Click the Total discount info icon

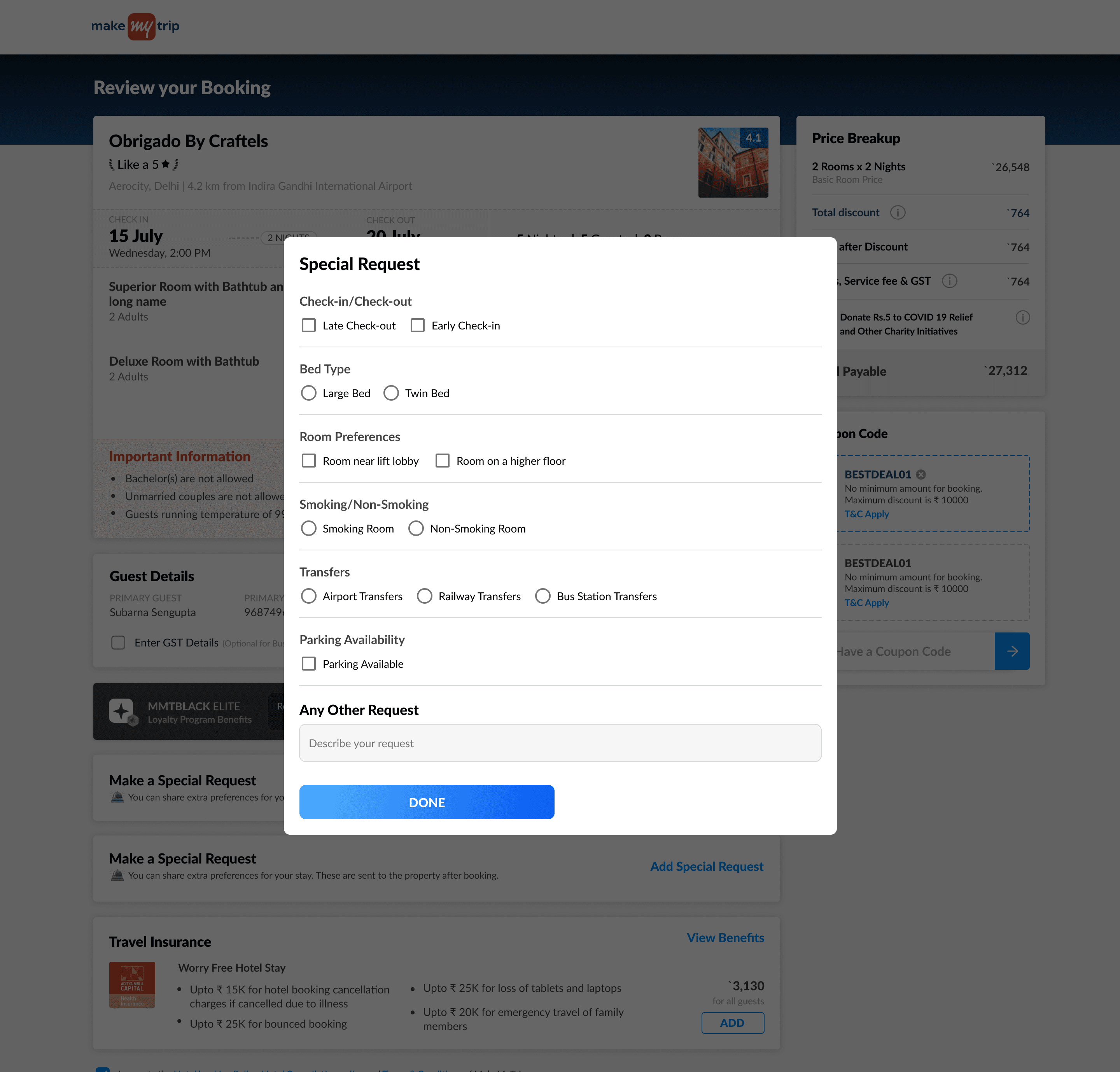(x=897, y=212)
